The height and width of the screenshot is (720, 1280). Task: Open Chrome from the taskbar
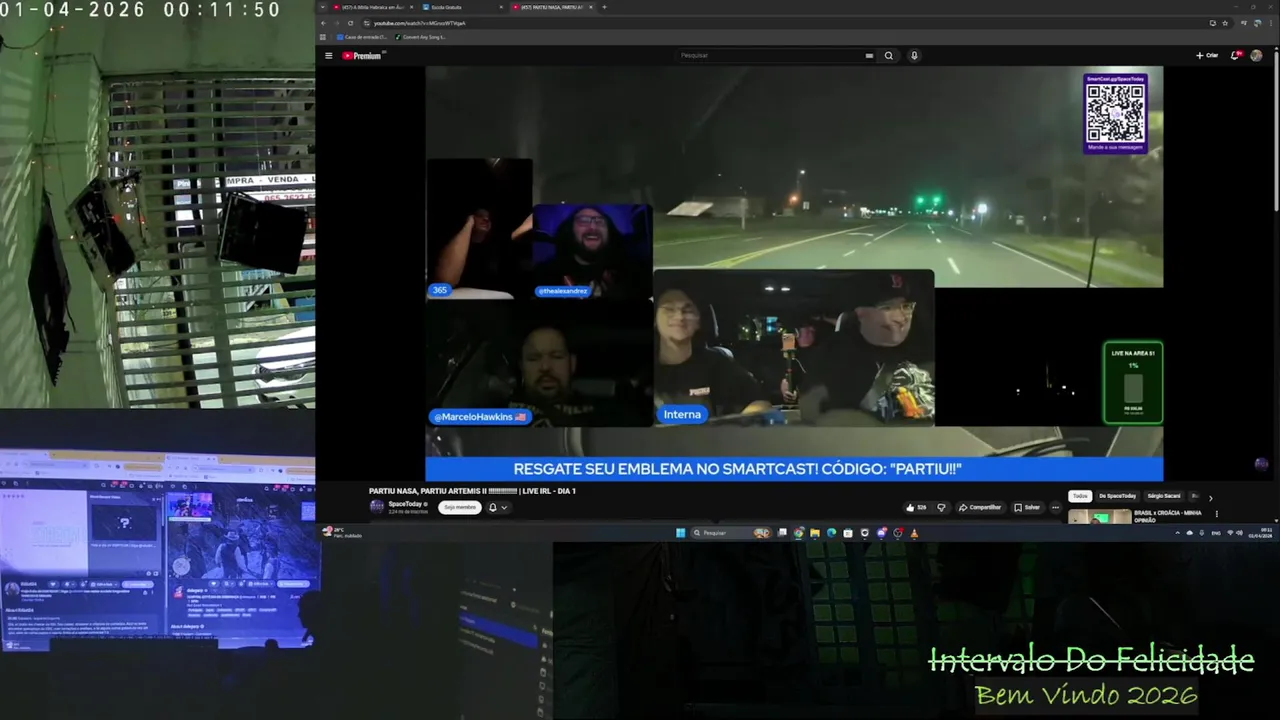pyautogui.click(x=798, y=533)
